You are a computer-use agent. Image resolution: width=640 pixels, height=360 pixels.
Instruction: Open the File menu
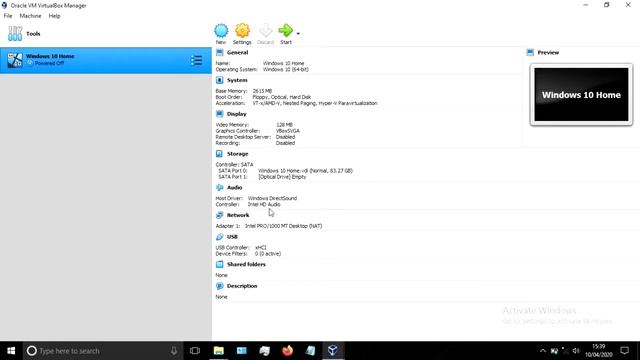(x=8, y=16)
